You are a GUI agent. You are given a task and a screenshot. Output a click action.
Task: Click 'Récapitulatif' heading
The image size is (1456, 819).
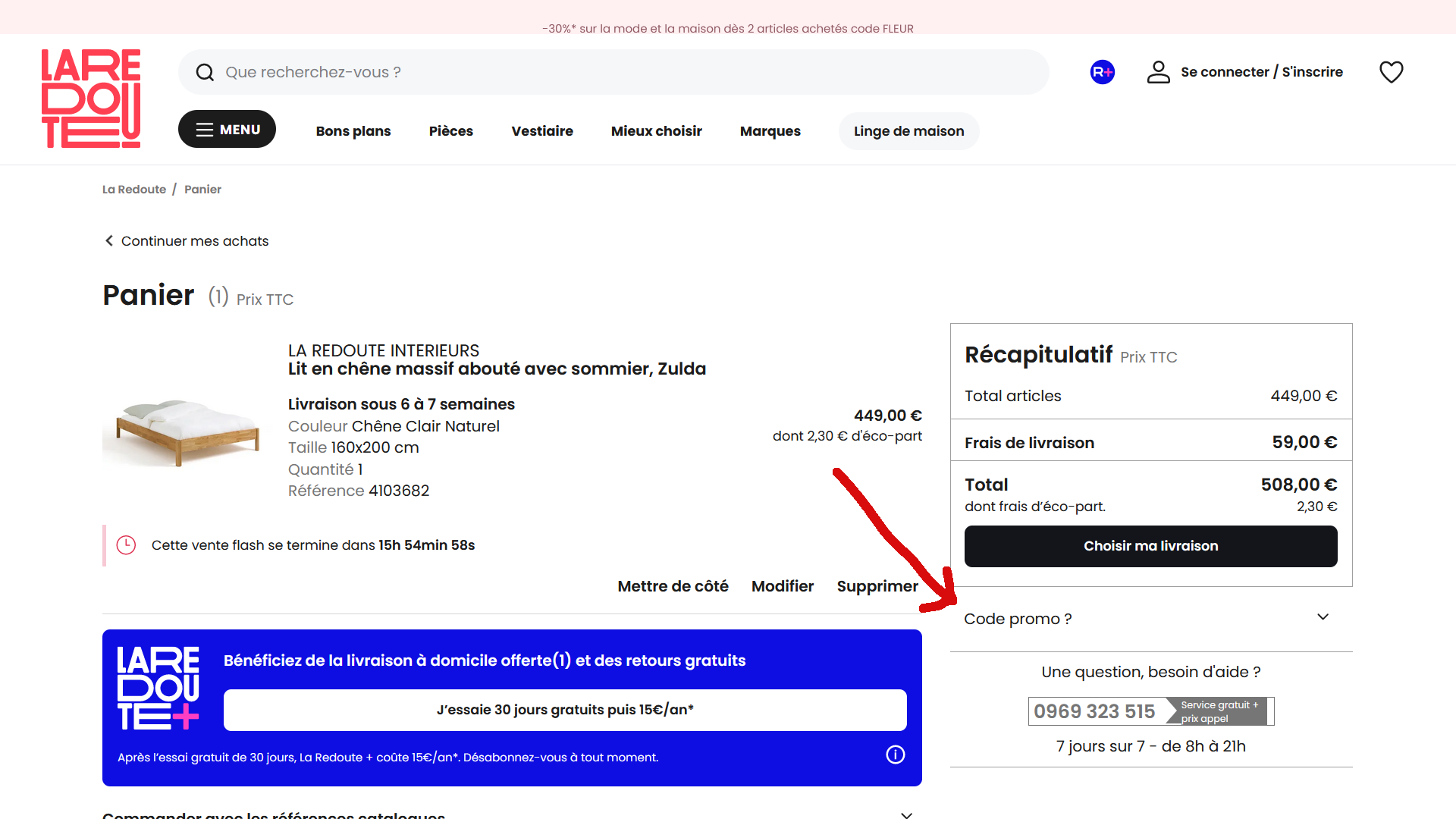pos(1038,355)
